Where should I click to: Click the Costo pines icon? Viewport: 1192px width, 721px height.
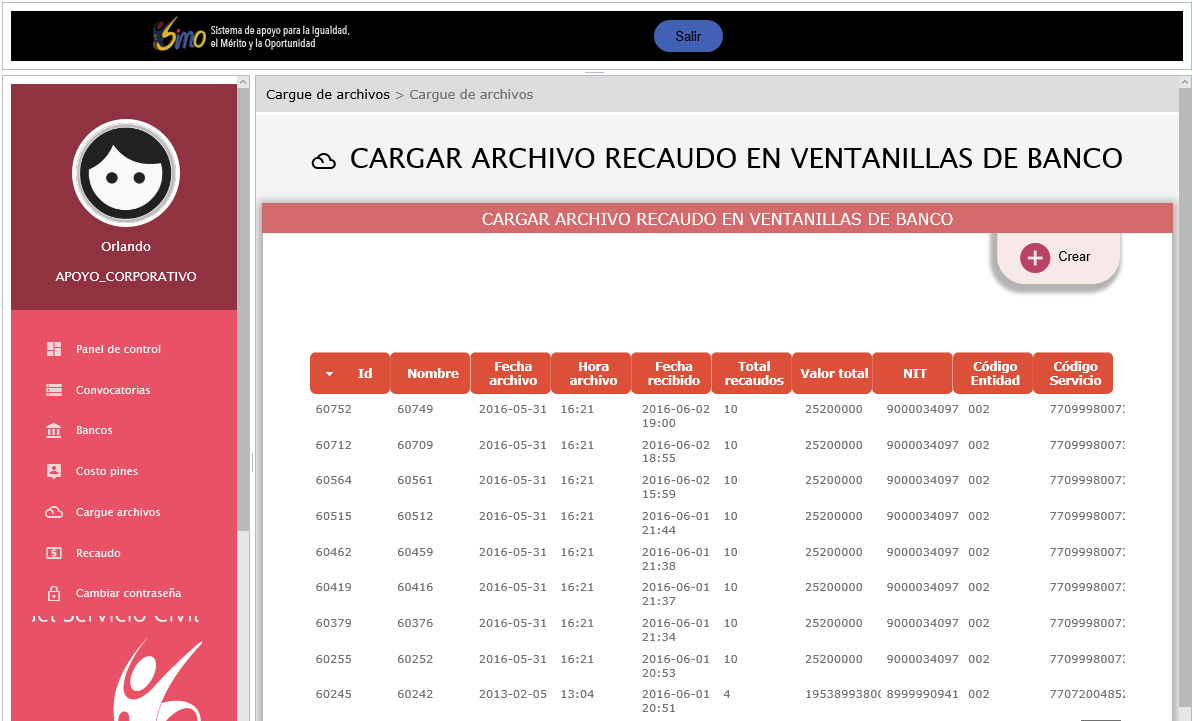click(x=54, y=471)
